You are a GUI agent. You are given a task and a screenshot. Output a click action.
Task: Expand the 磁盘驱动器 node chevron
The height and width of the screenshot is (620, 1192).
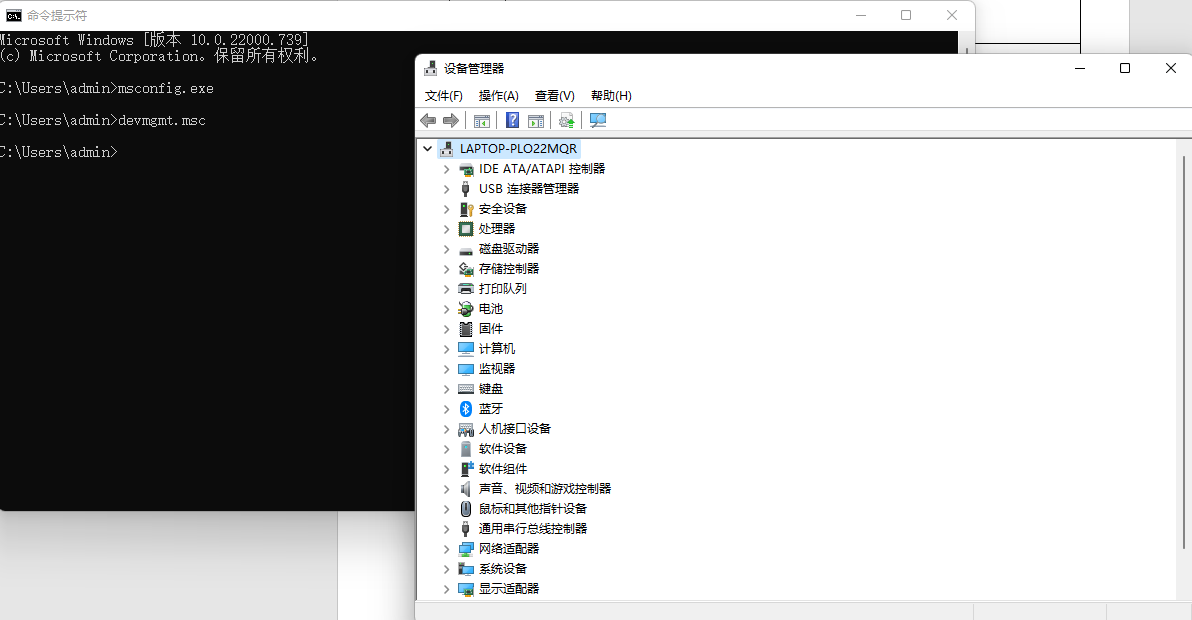coord(447,249)
